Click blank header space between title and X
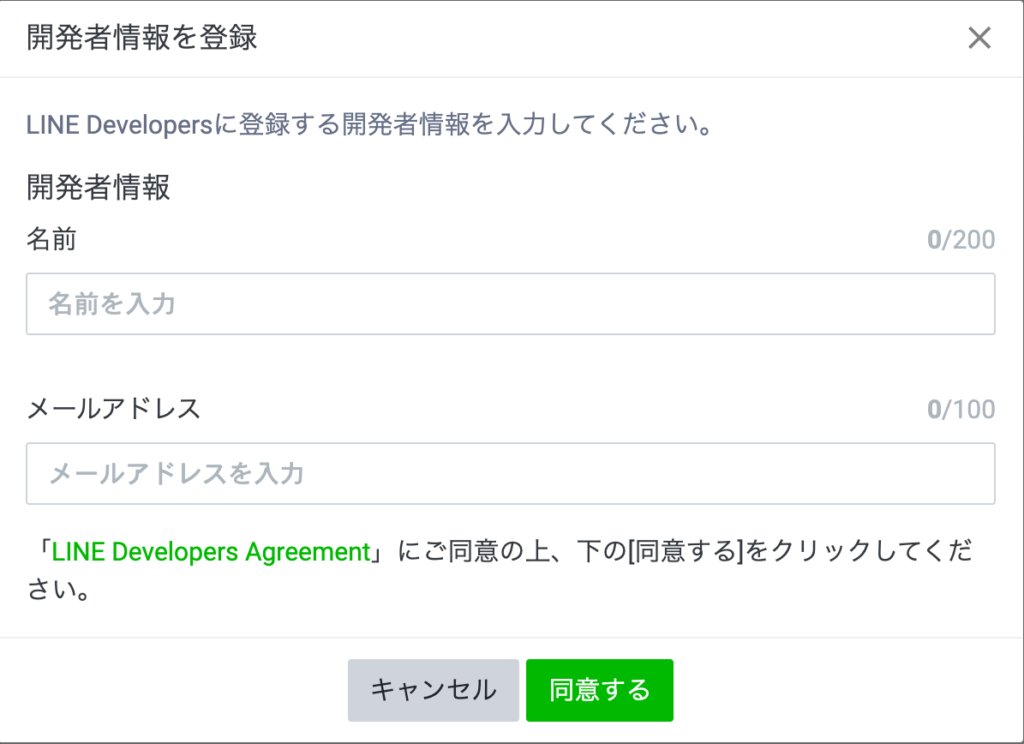The width and height of the screenshot is (1024, 744). tap(600, 38)
